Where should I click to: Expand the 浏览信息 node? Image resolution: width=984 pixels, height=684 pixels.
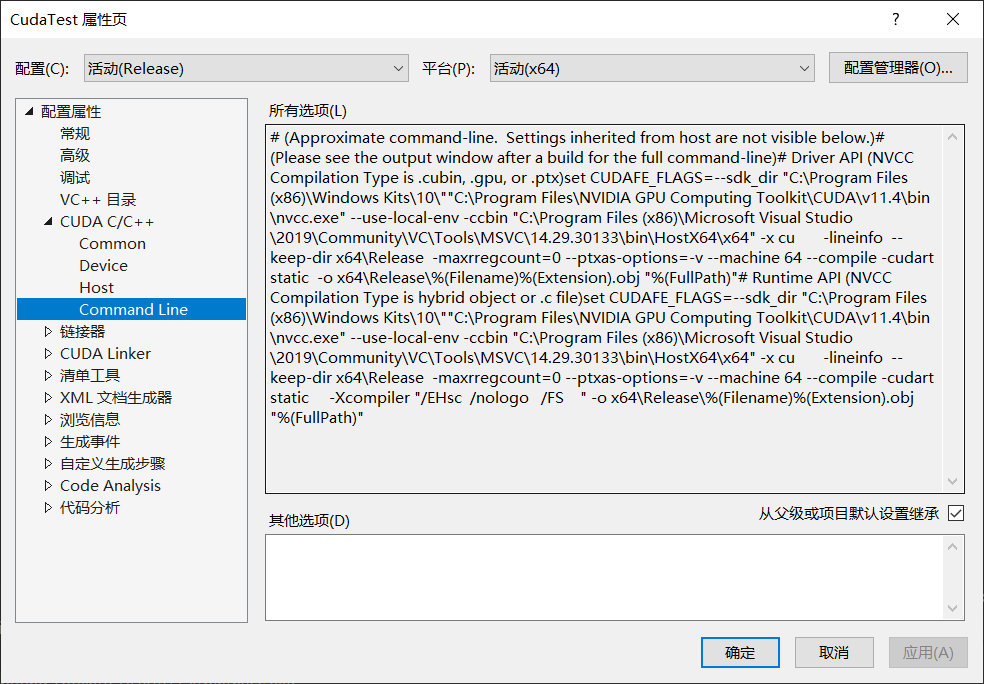(48, 419)
